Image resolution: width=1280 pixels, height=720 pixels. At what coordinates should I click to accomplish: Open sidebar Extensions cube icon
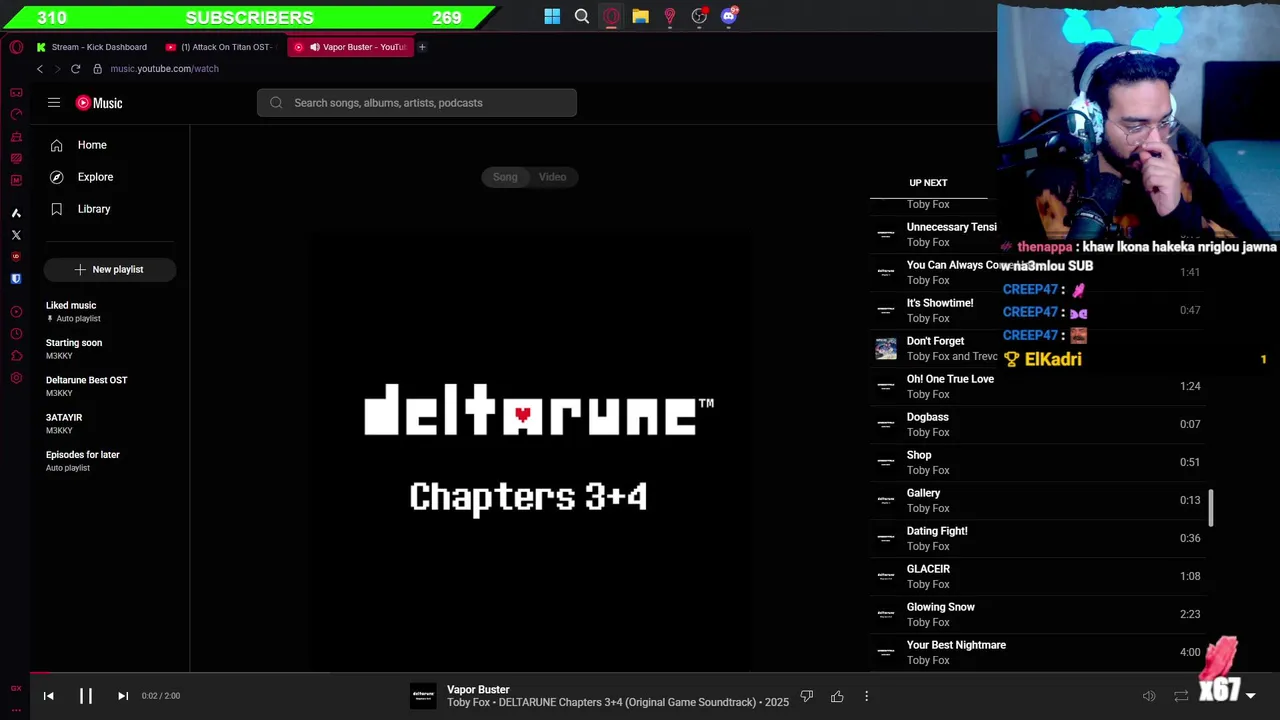coord(16,356)
